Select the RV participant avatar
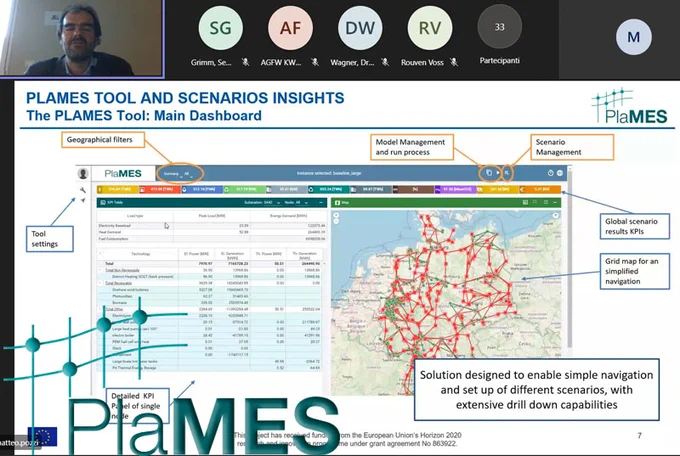 tap(430, 28)
